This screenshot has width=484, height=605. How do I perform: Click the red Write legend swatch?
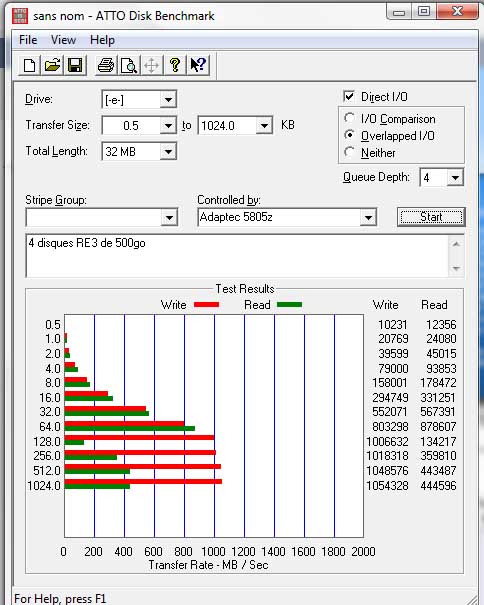point(206,305)
